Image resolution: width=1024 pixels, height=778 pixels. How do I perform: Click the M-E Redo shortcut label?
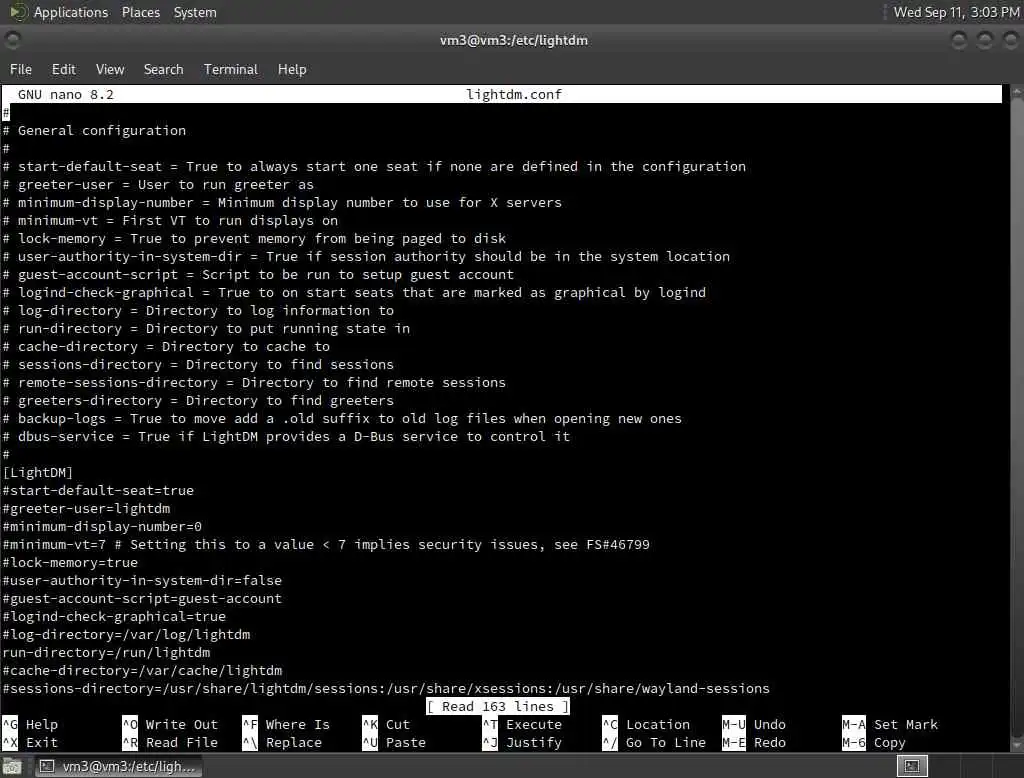754,743
